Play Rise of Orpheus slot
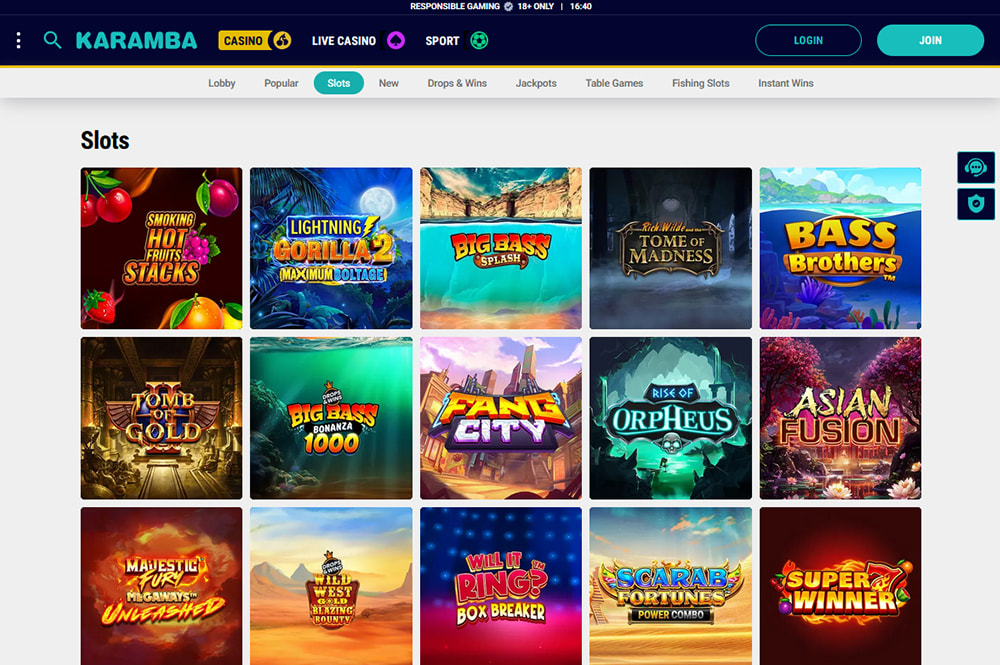The height and width of the screenshot is (665, 1000). [670, 418]
